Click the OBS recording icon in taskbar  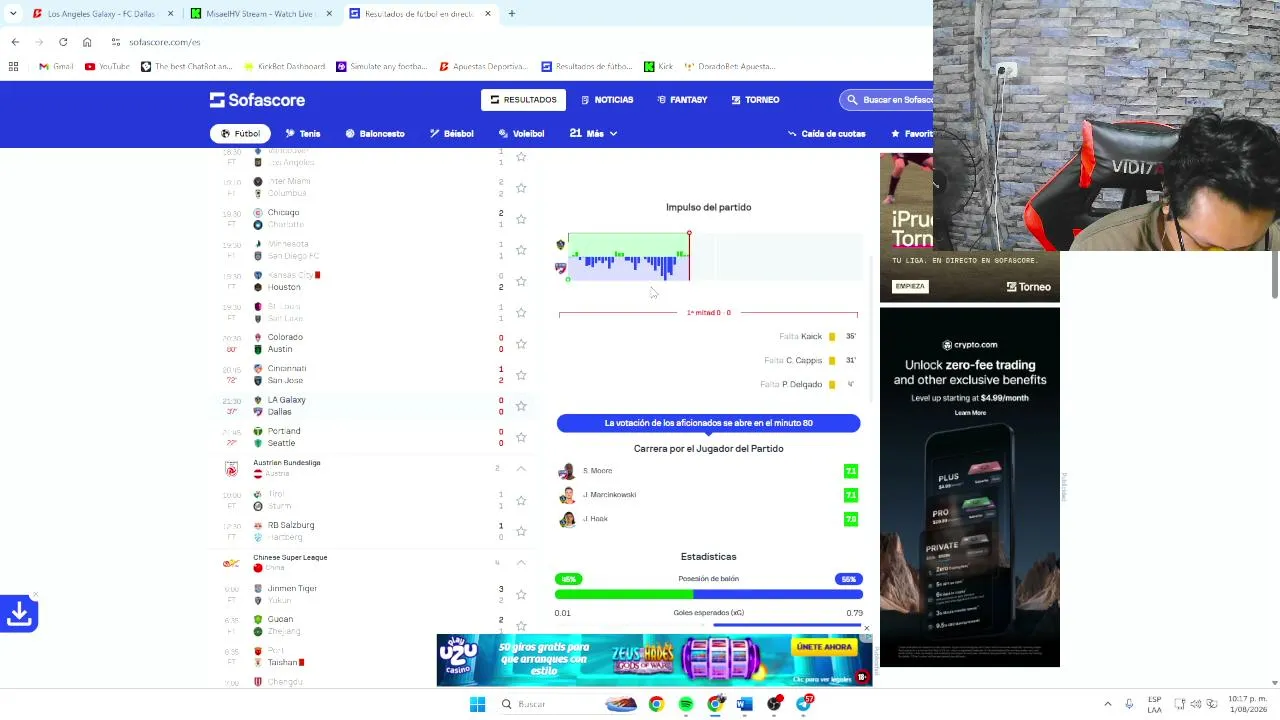click(774, 704)
